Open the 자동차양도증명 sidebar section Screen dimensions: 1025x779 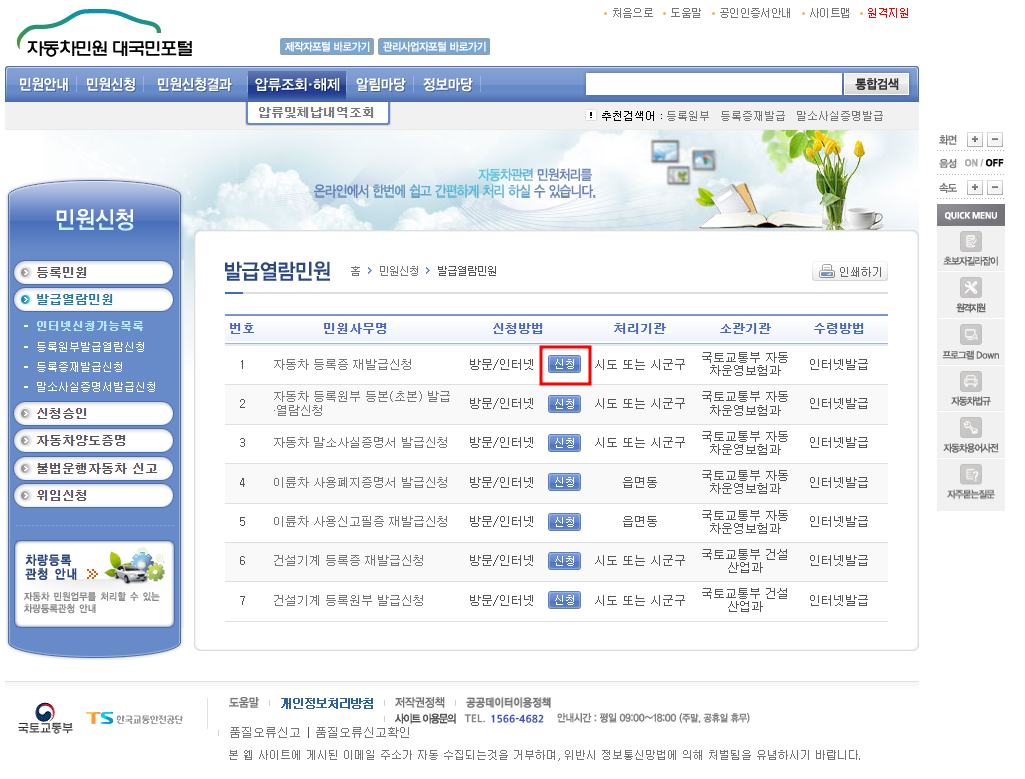93,440
